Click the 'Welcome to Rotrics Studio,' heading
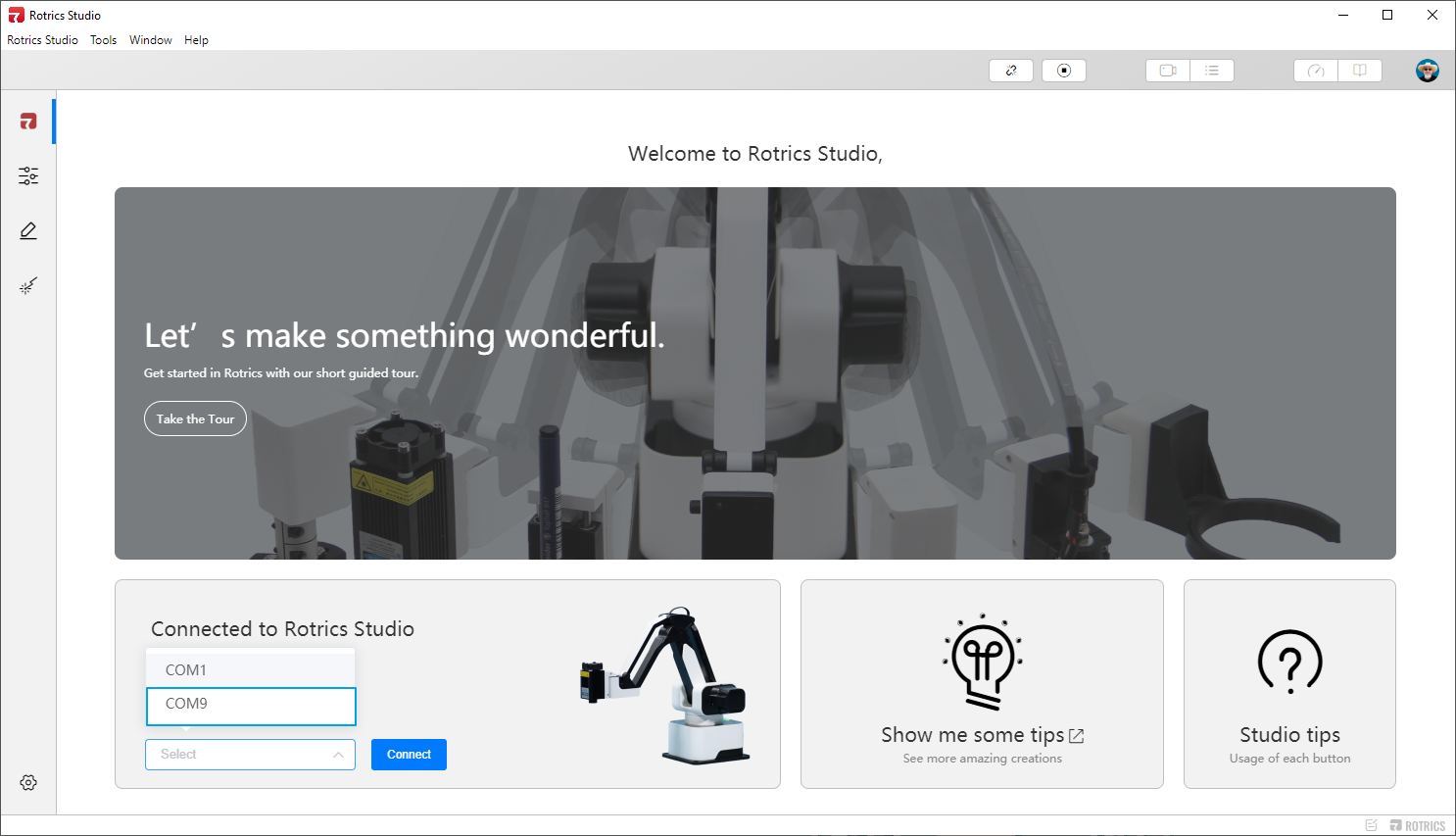Screen dimensions: 1456x836 click(755, 154)
